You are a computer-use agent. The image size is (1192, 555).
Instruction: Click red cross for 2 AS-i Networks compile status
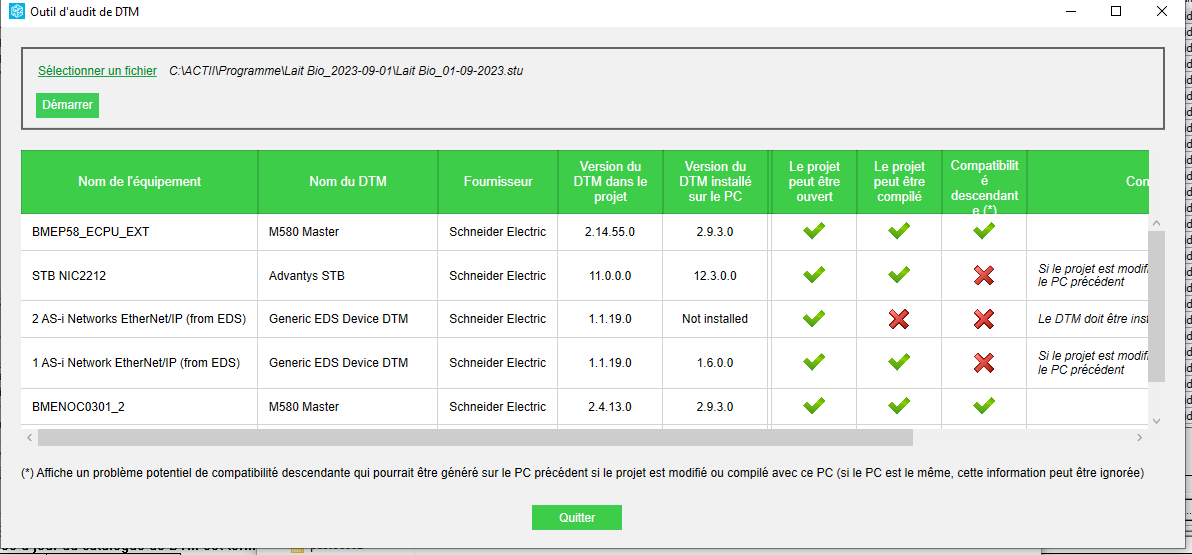[x=899, y=319]
